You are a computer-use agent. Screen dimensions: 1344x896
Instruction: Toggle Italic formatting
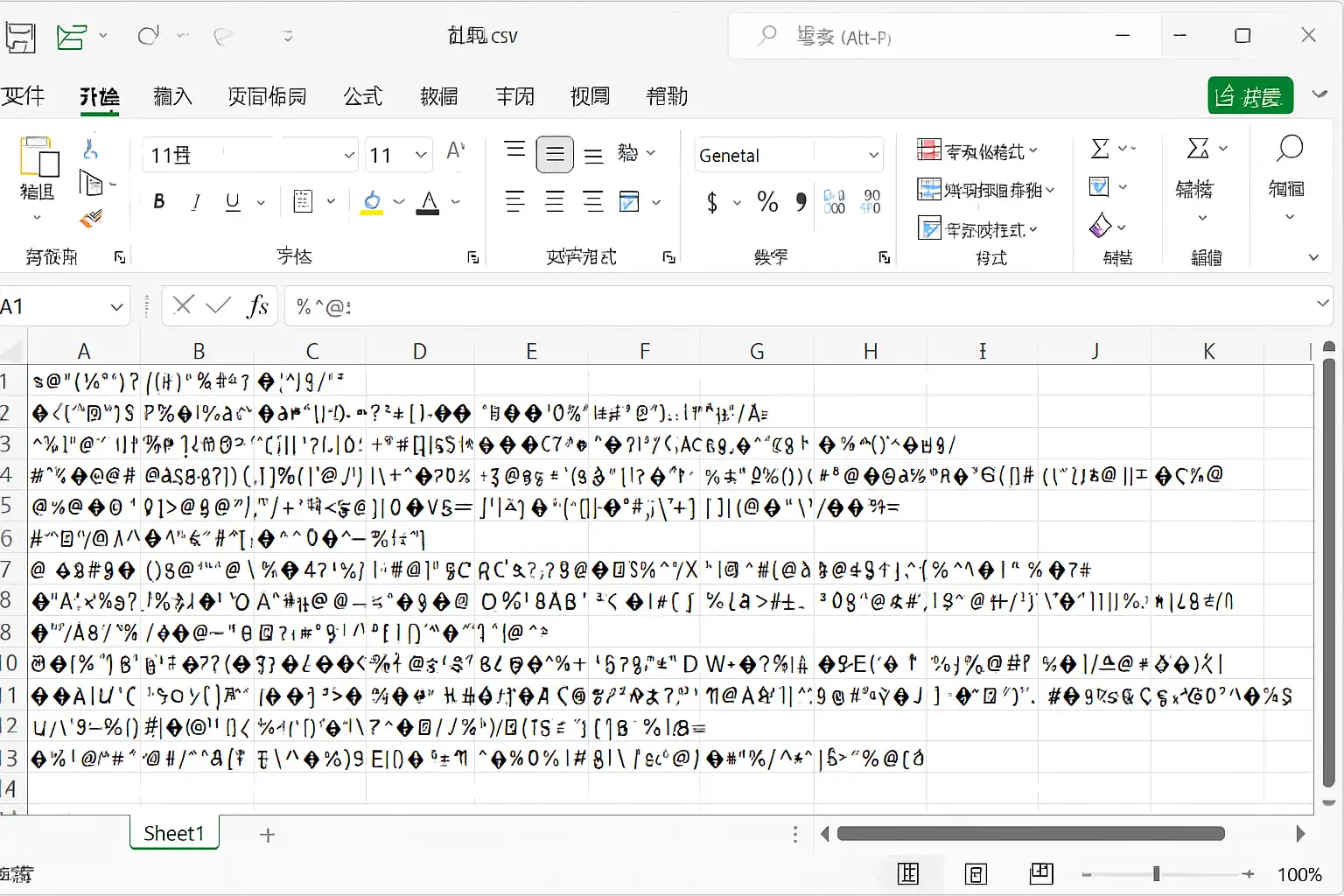point(196,202)
